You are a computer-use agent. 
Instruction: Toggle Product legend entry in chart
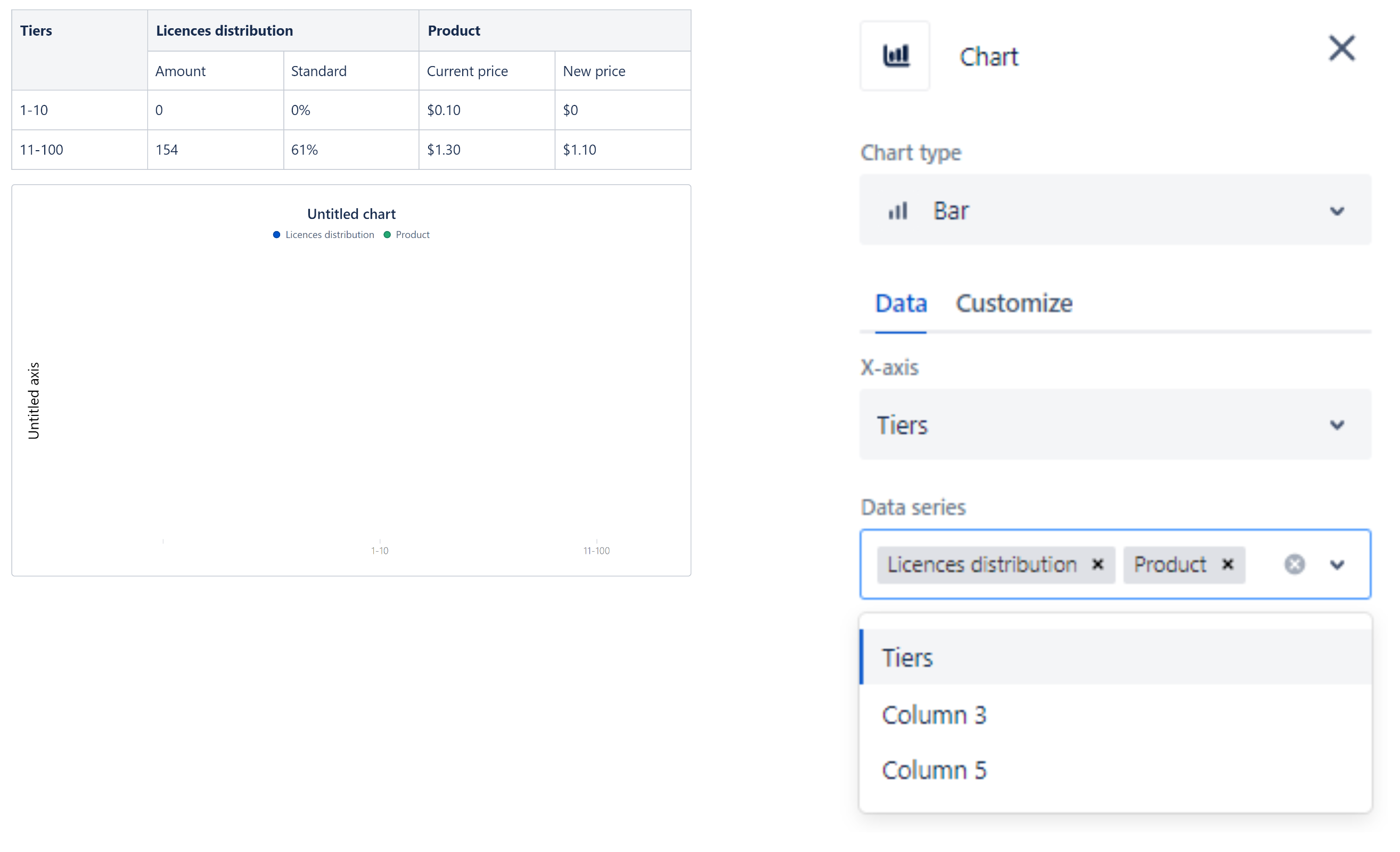pos(406,235)
